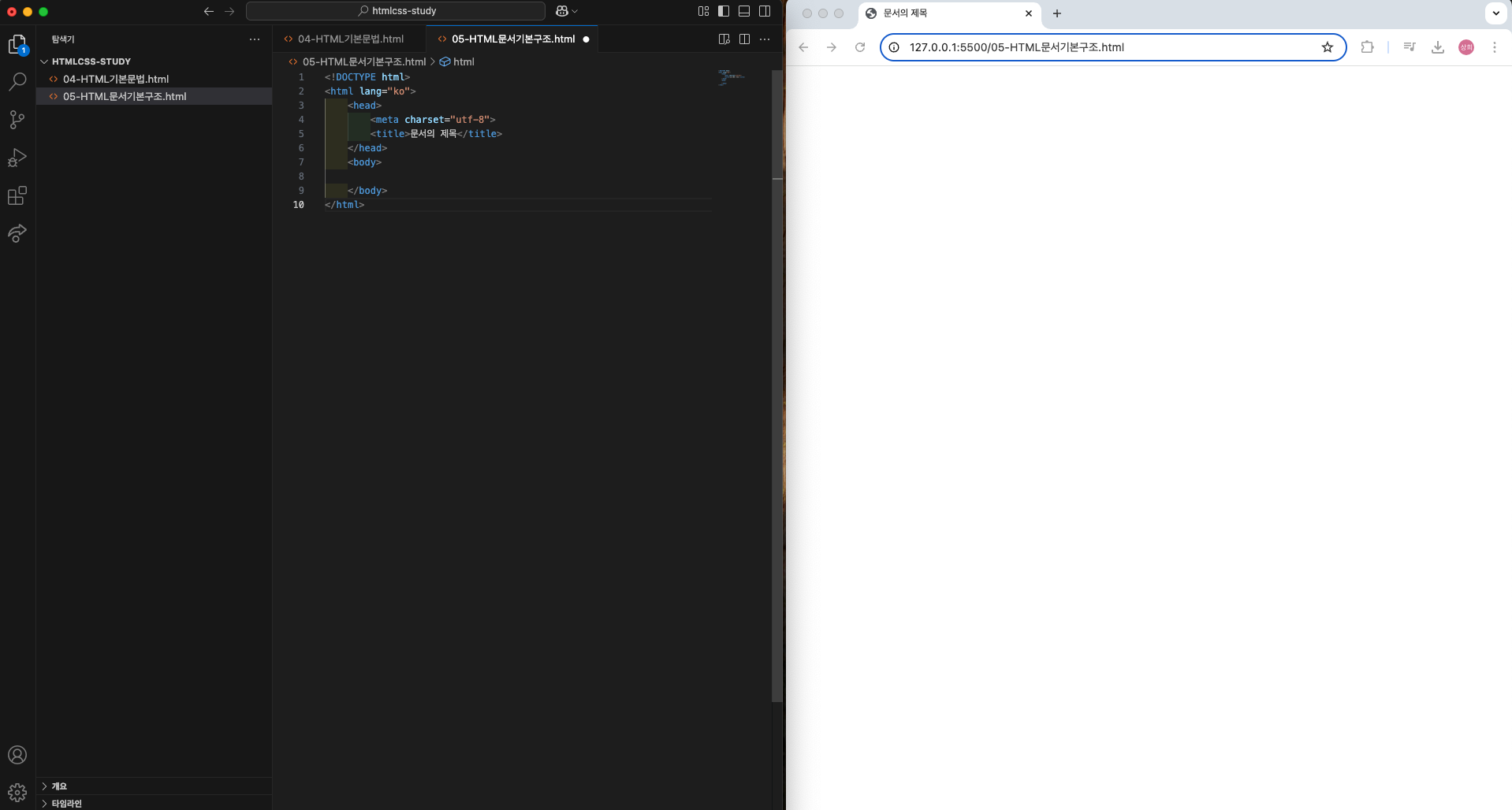Click Customize Layout icon

703,11
